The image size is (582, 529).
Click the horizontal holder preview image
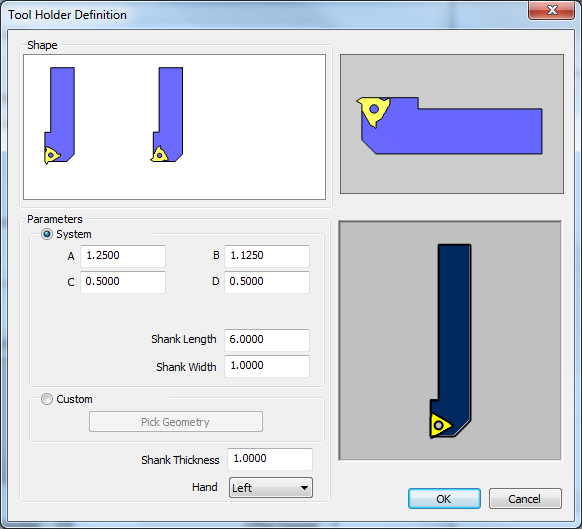point(452,124)
